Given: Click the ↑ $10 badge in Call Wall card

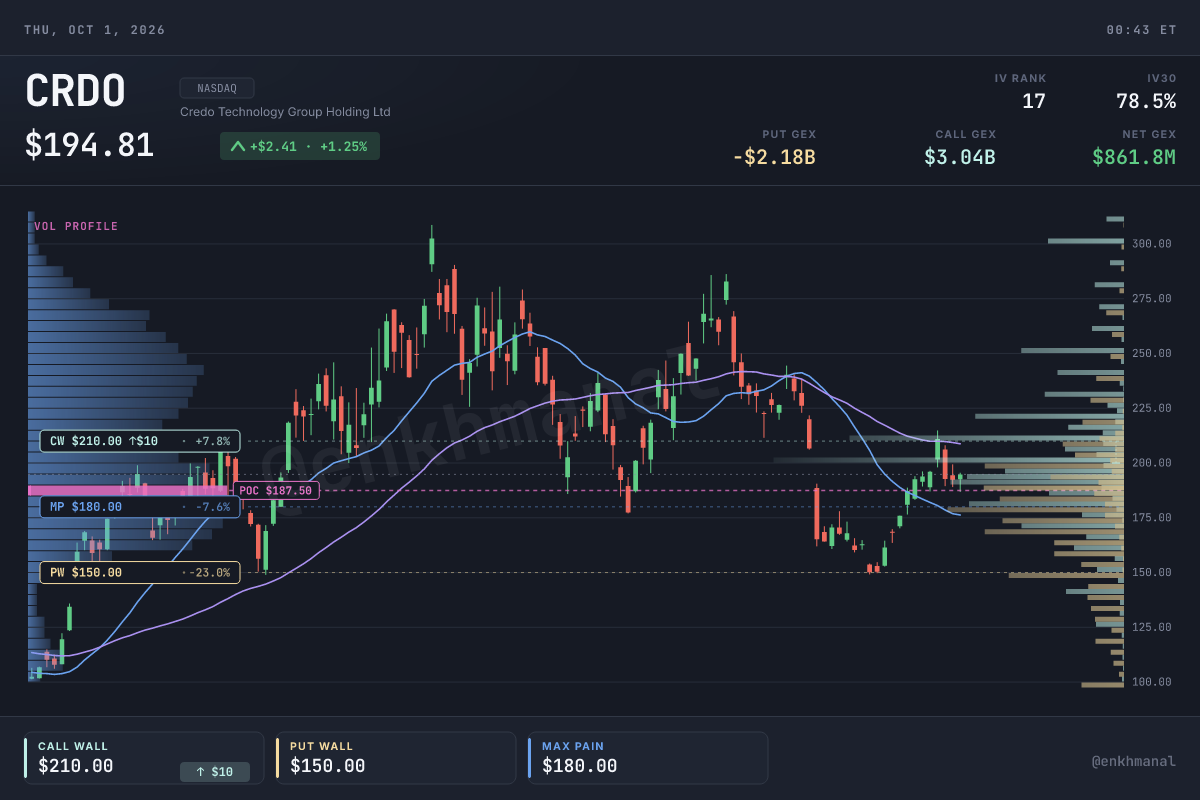Looking at the screenshot, I should click(x=215, y=772).
